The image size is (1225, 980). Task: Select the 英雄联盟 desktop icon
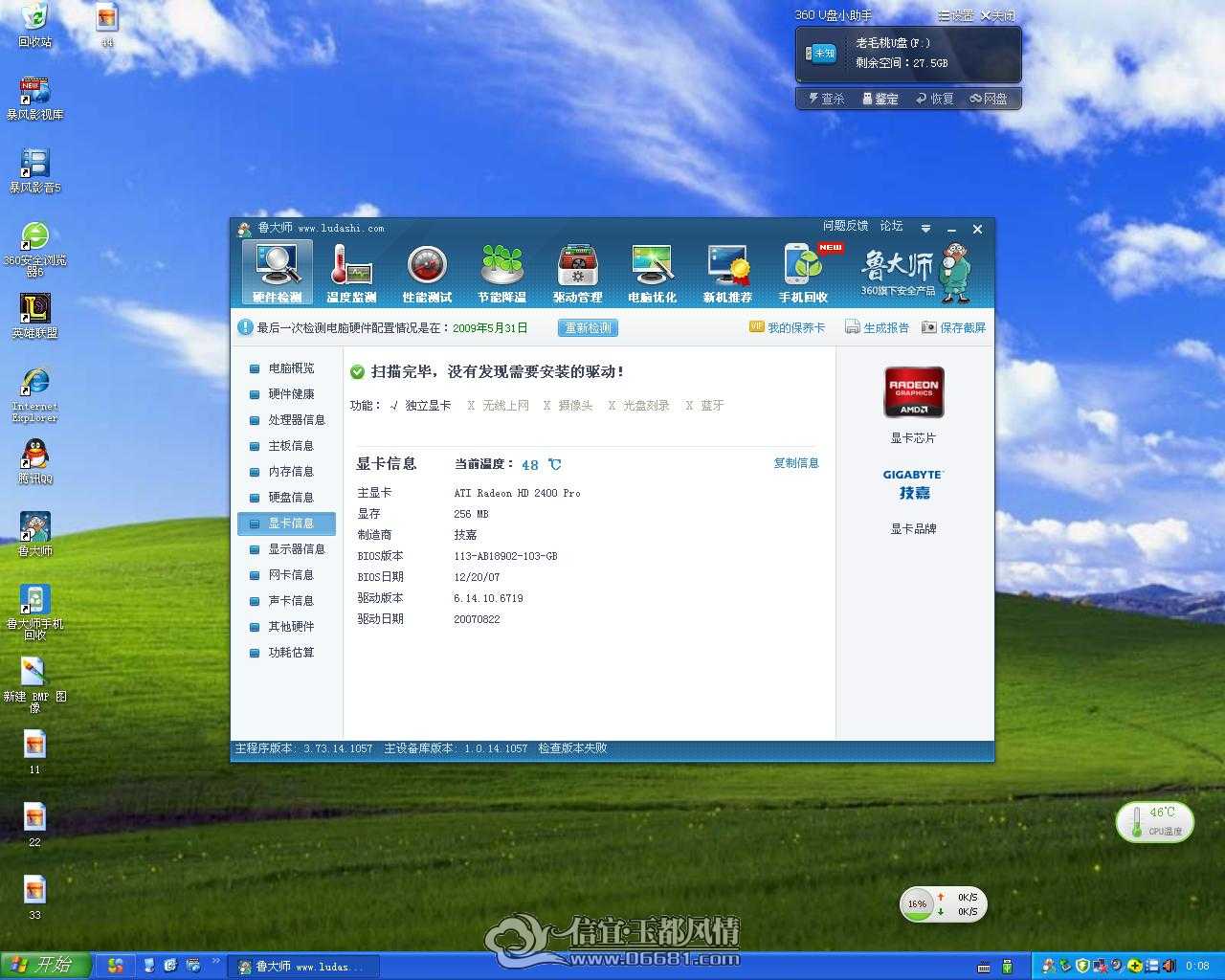pos(34,317)
